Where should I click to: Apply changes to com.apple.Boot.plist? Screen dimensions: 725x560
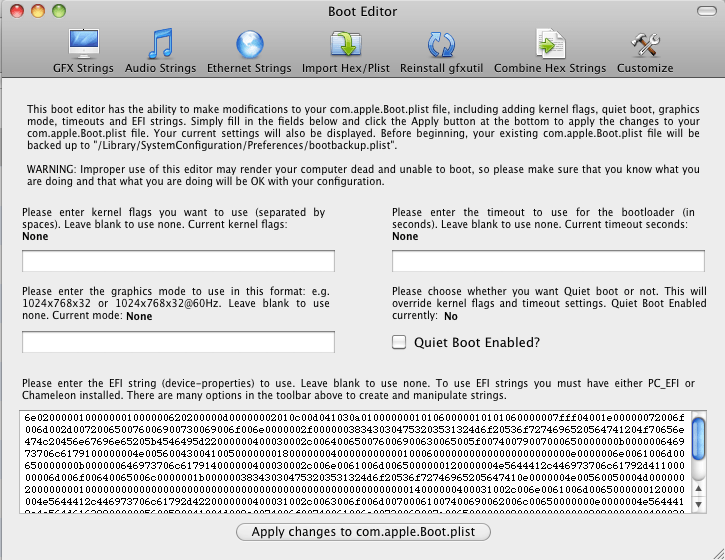click(x=363, y=532)
